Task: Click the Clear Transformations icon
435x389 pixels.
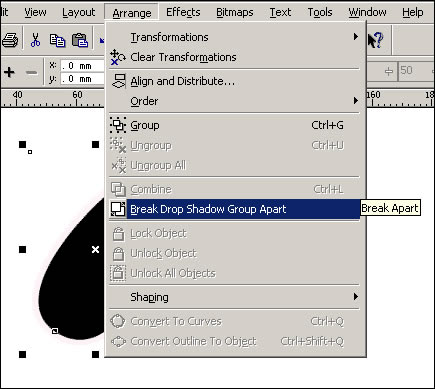Action: (x=118, y=57)
